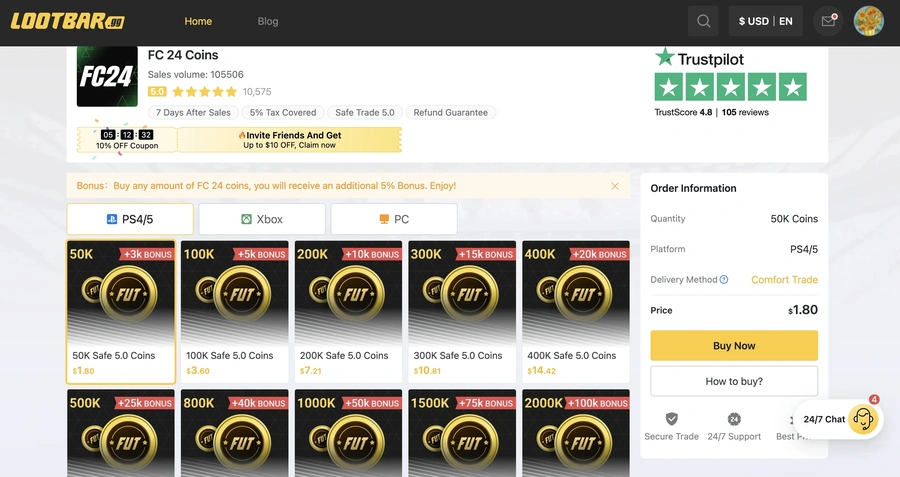Select the 200K Safe 5.0 Coins card

click(x=348, y=312)
